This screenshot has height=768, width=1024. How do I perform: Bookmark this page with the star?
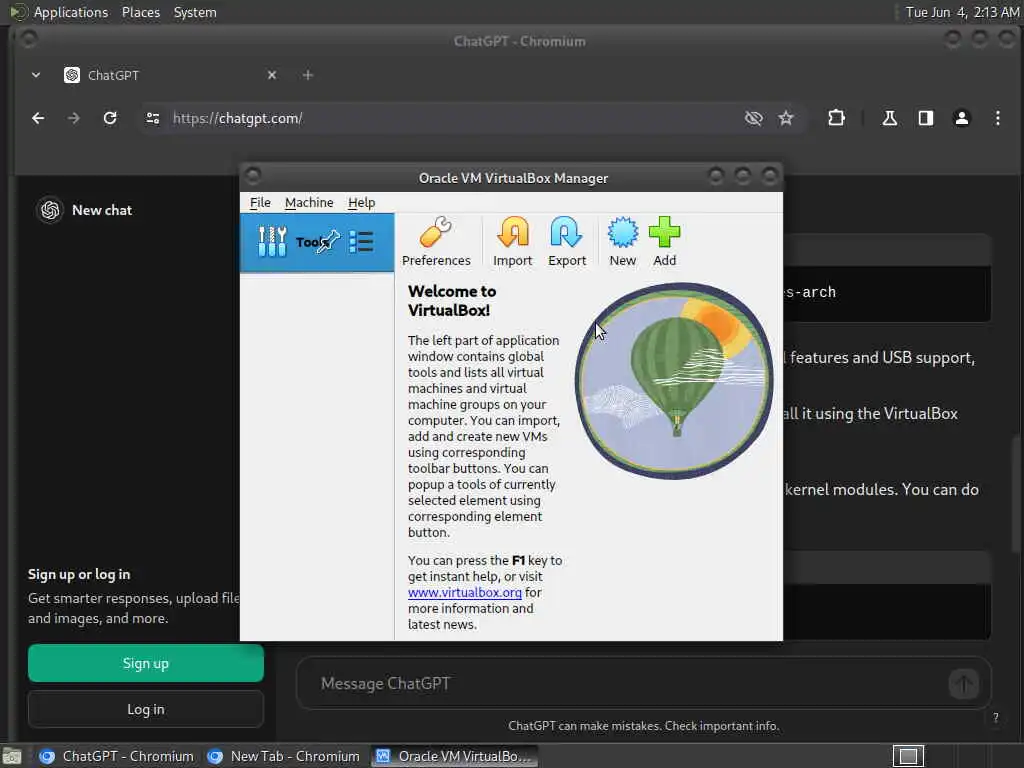point(786,118)
